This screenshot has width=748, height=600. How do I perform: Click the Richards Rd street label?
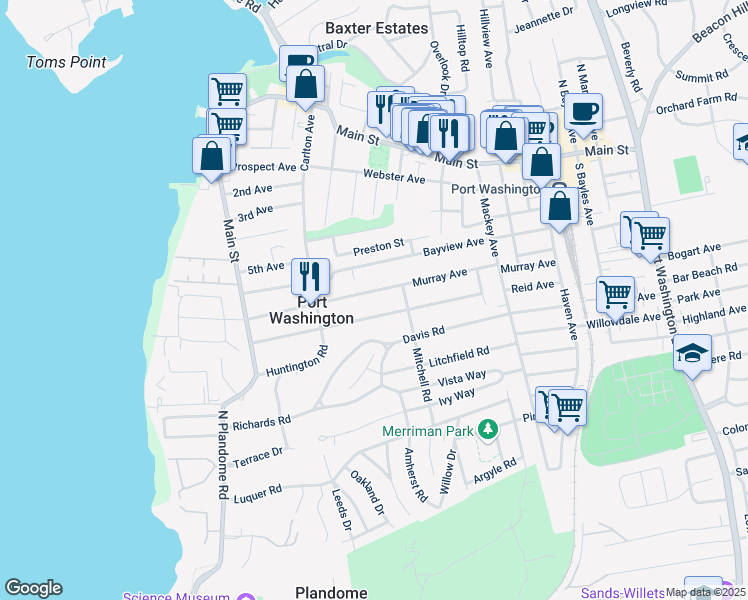(x=261, y=423)
